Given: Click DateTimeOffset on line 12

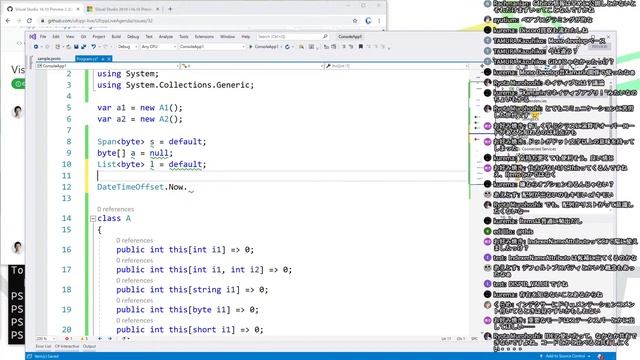Looking at the screenshot, I should [x=130, y=187].
